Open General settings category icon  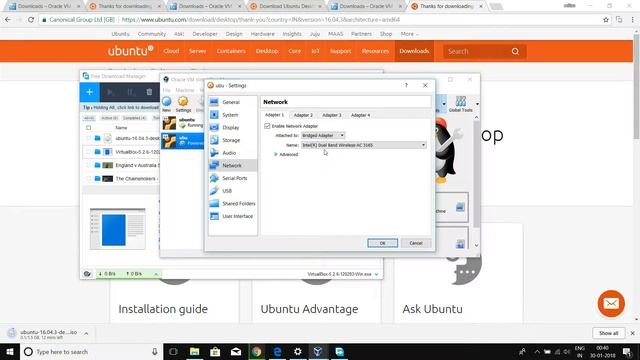[x=214, y=102]
